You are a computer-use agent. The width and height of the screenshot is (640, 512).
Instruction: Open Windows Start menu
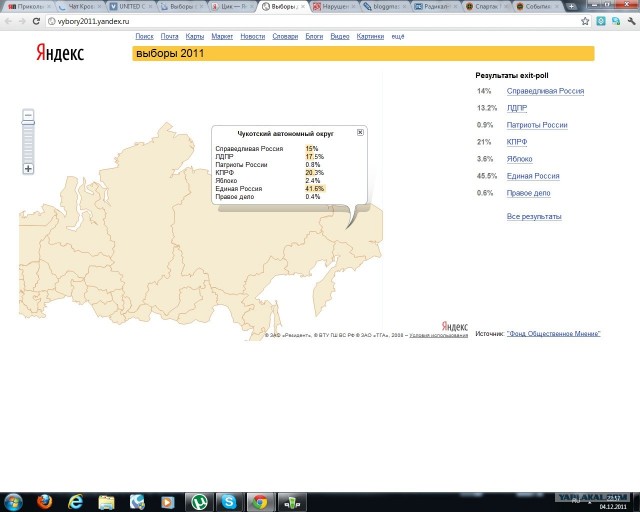[x=13, y=502]
